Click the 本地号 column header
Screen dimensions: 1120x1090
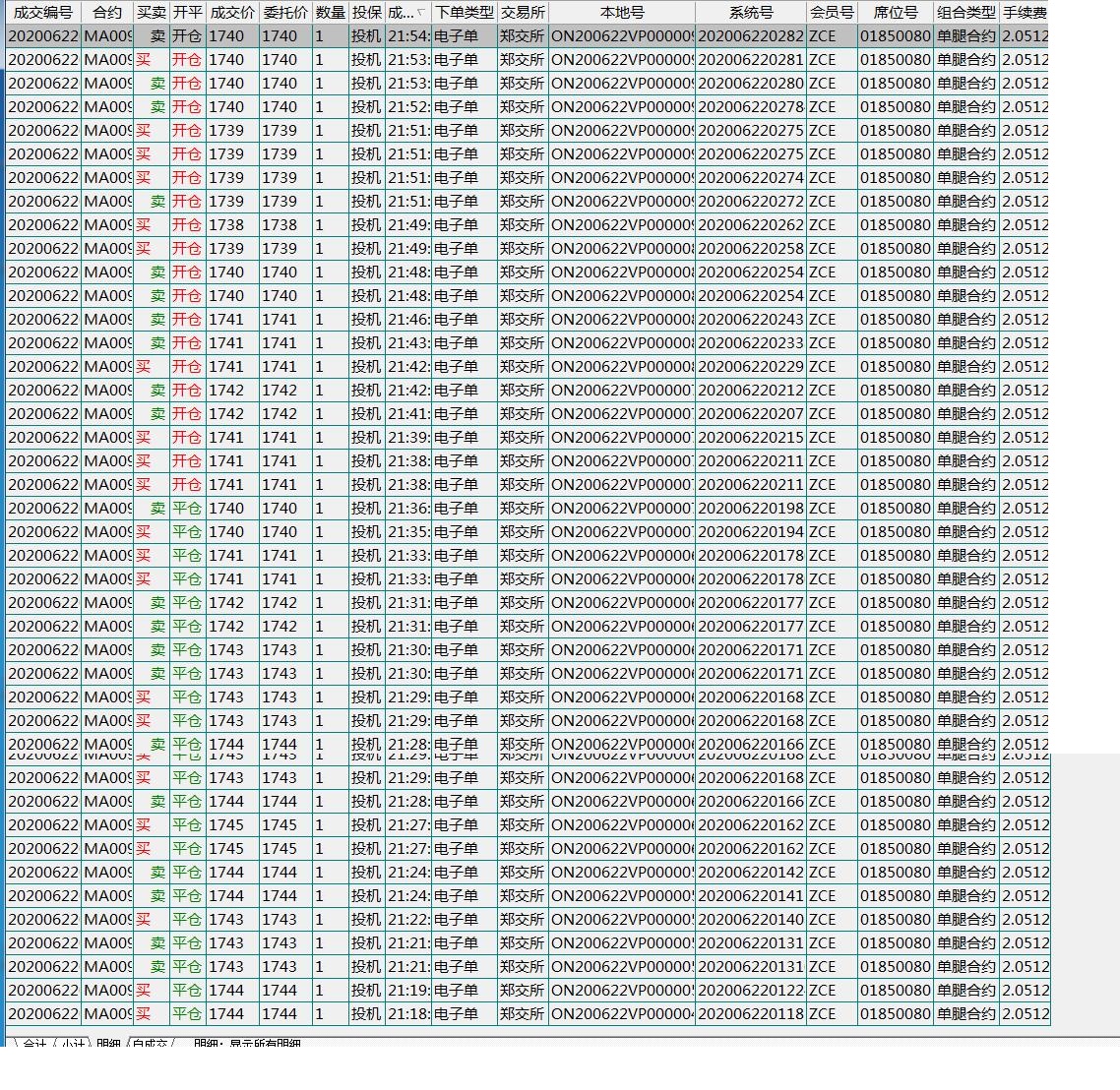[x=622, y=12]
